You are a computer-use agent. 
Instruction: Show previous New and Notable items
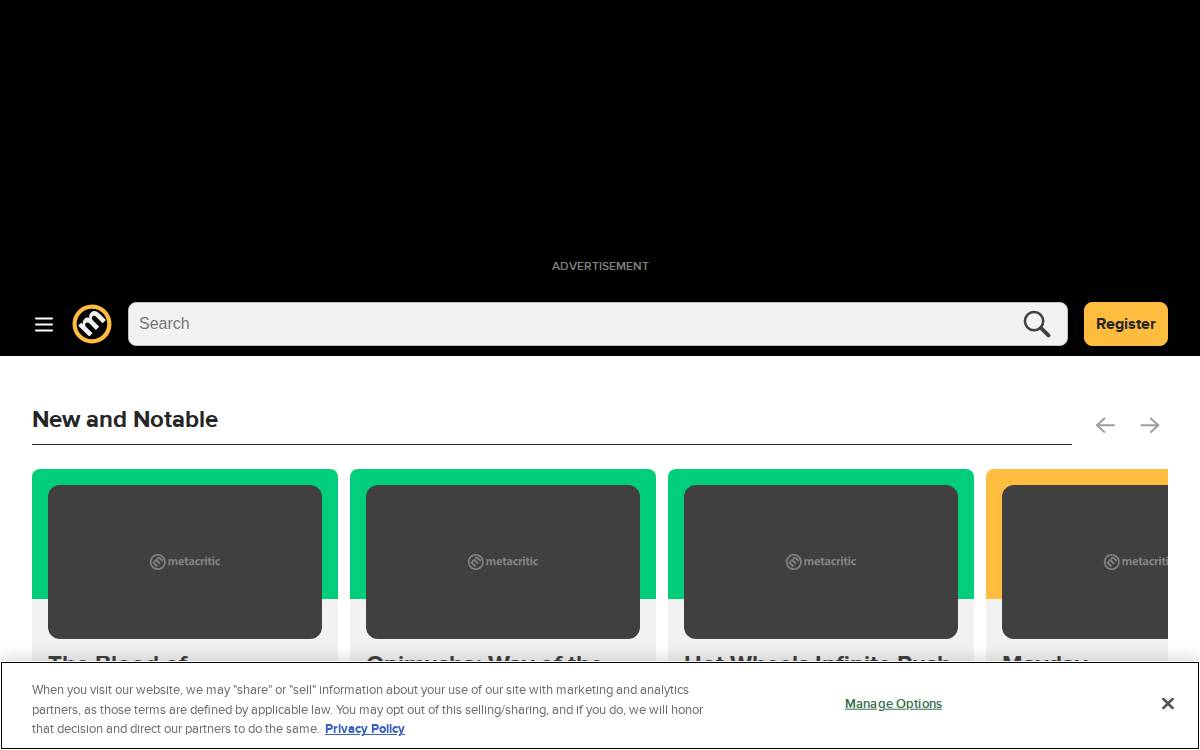[1105, 425]
